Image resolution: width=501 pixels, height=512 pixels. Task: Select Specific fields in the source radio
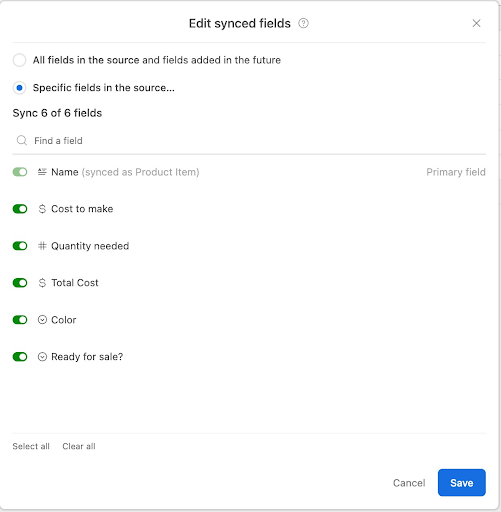(x=19, y=88)
